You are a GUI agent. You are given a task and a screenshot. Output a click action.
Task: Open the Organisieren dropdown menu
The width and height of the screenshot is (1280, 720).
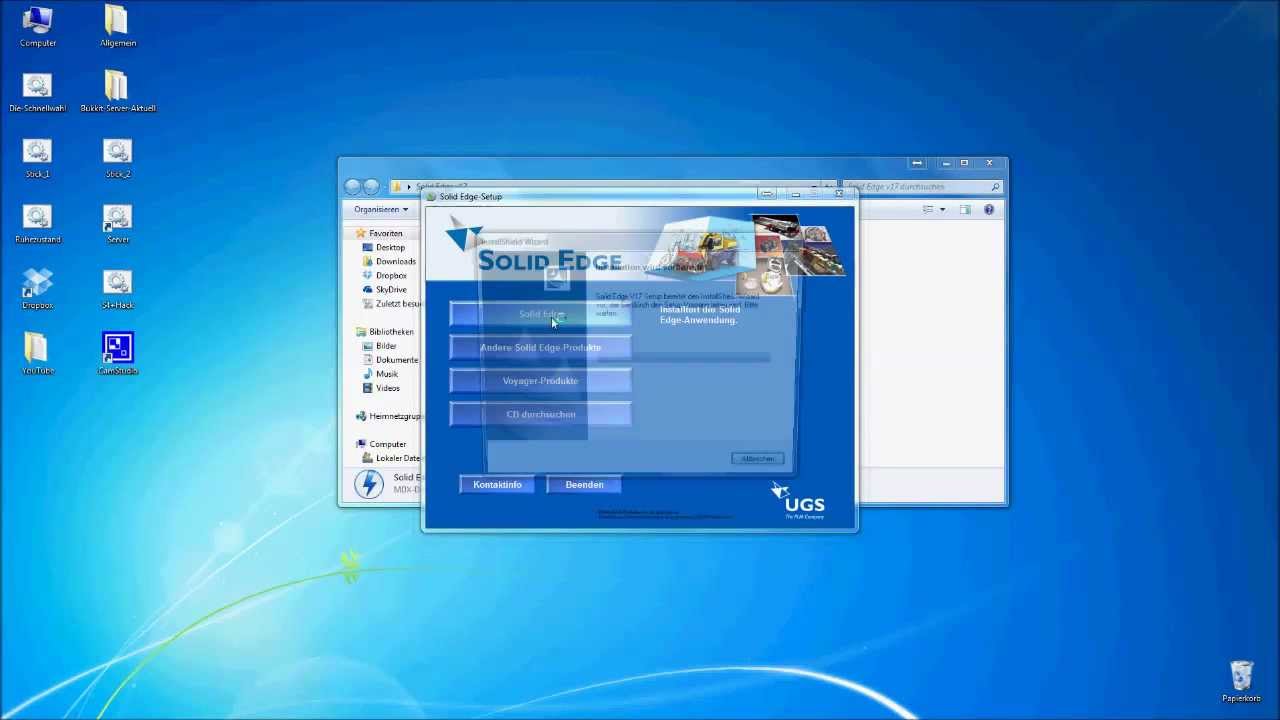[x=381, y=209]
